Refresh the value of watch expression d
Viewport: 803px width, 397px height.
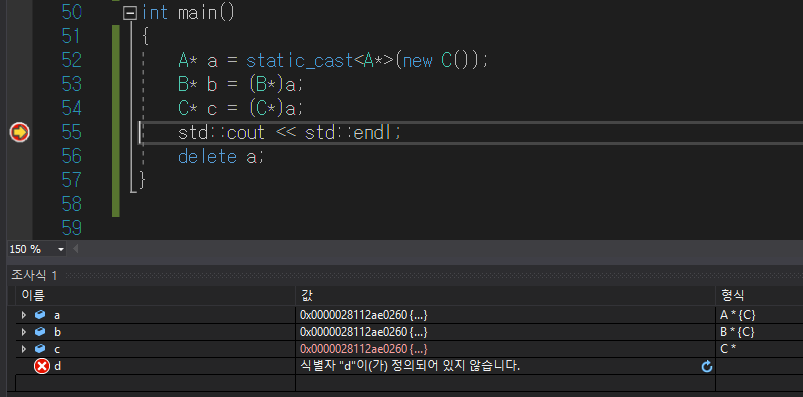click(707, 366)
